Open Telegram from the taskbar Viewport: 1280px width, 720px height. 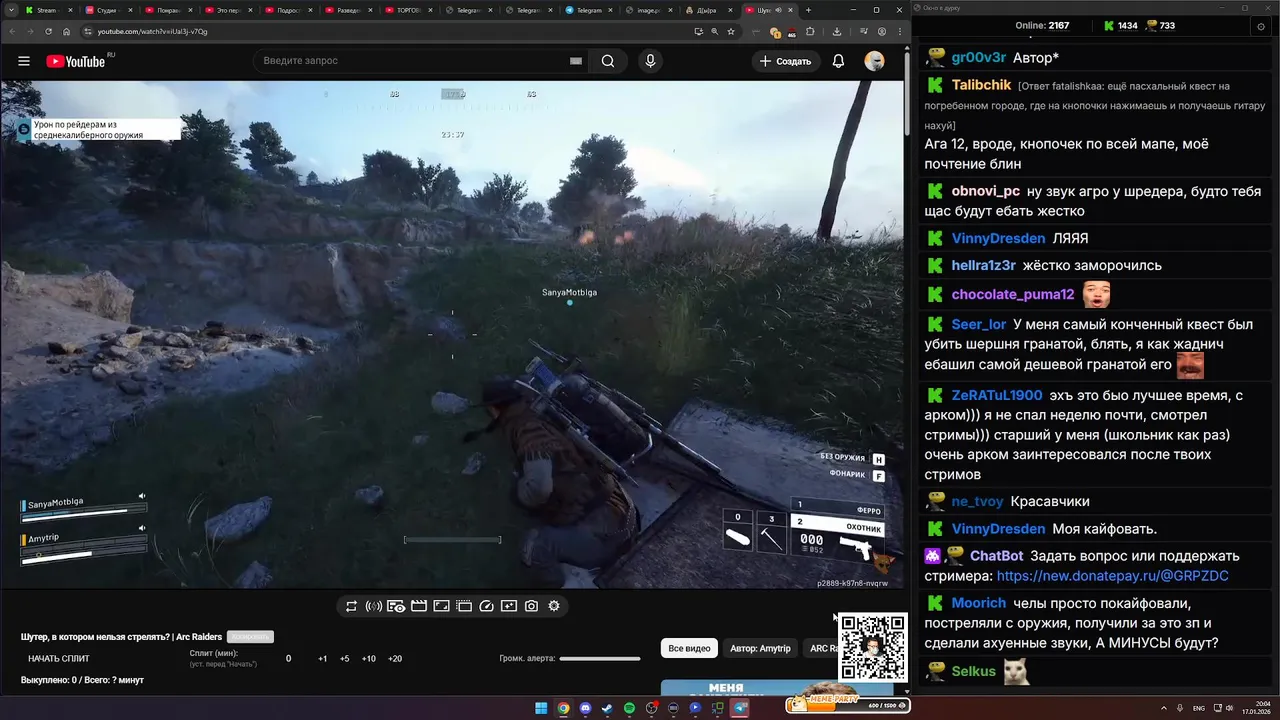tap(740, 708)
